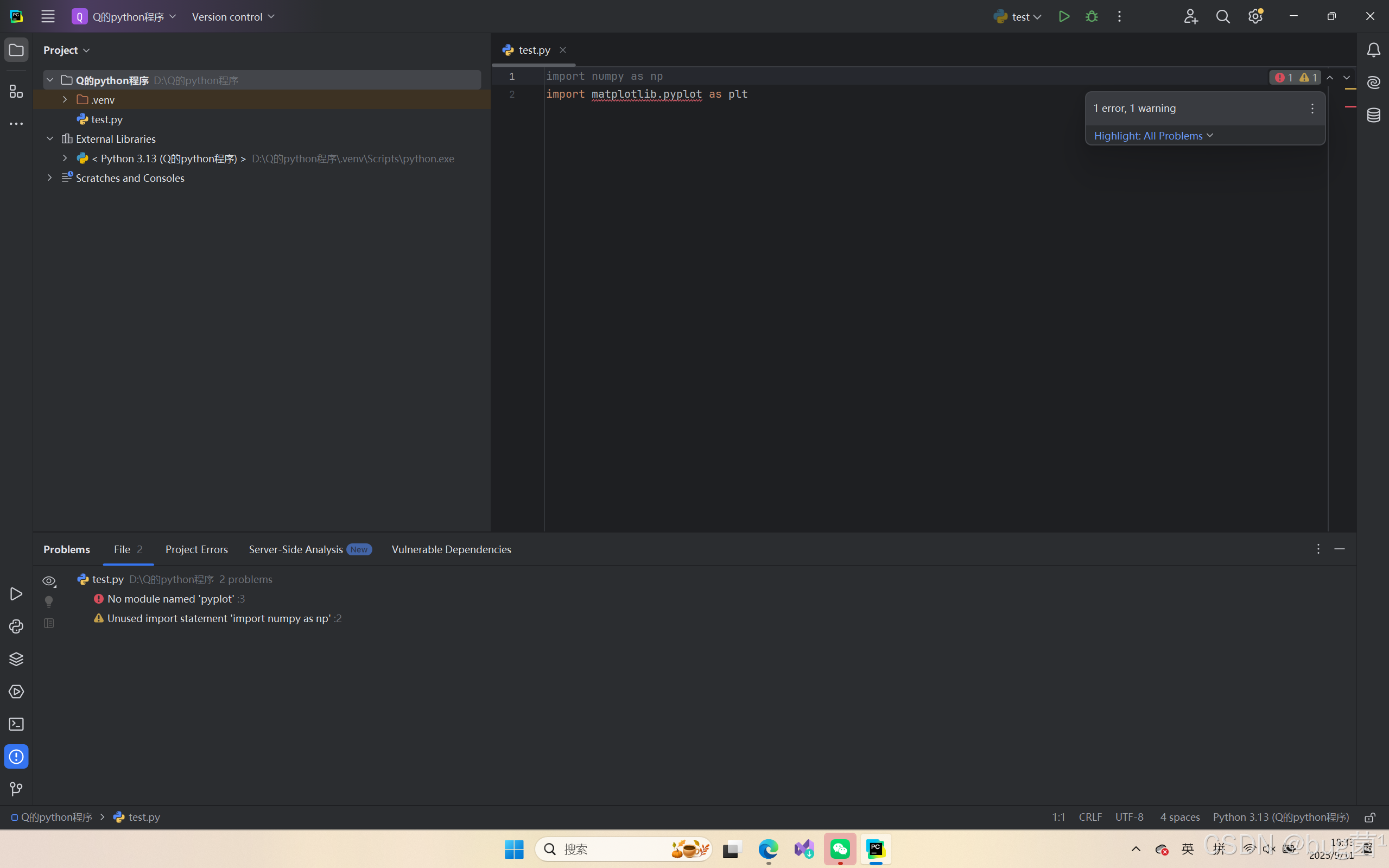The width and height of the screenshot is (1389, 868).
Task: Open Code With Me add-user icon
Action: pyautogui.click(x=1190, y=17)
